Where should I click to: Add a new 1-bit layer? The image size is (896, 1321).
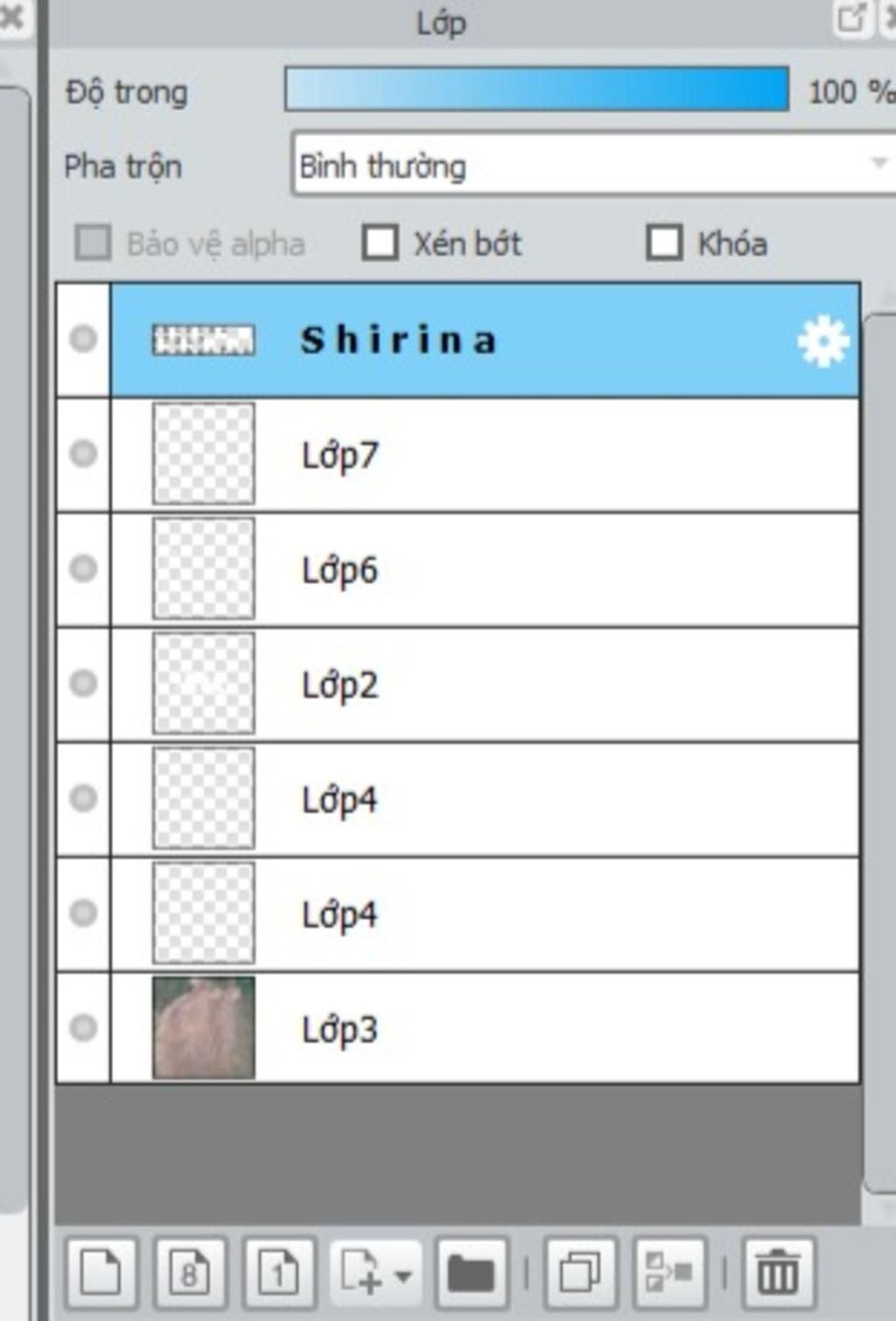click(279, 1271)
